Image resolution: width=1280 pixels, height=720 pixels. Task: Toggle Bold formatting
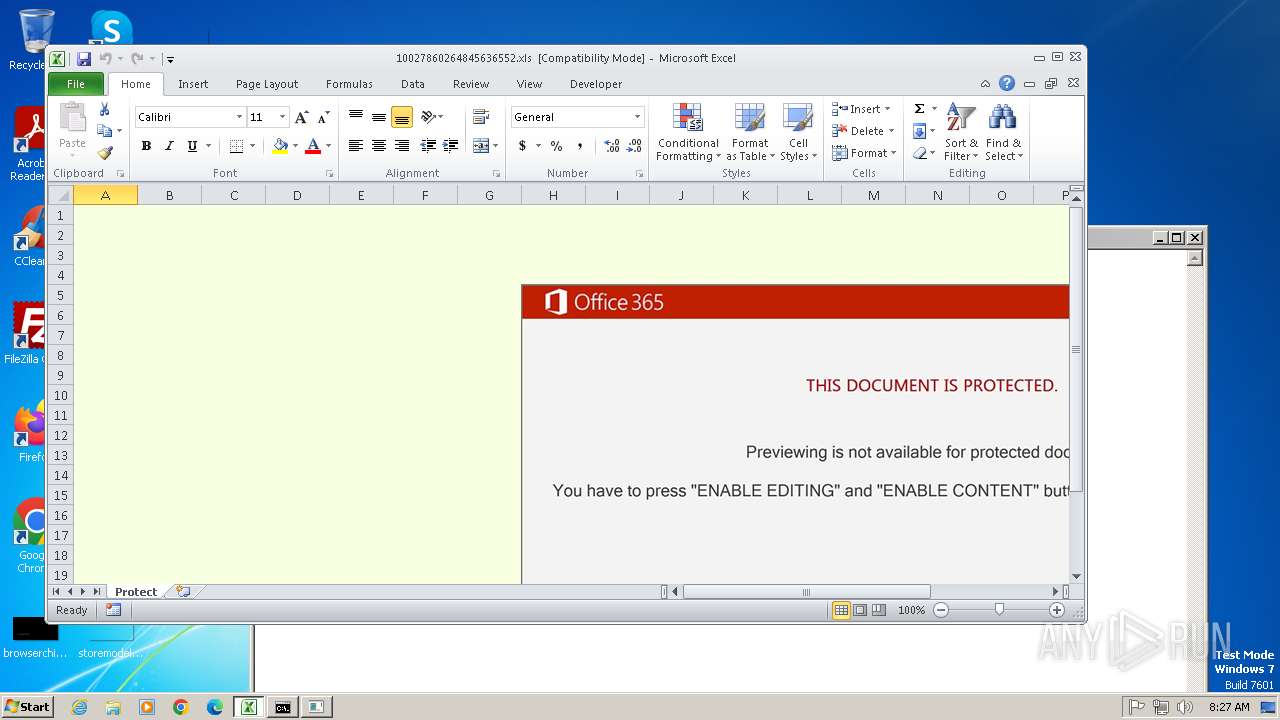click(x=146, y=146)
